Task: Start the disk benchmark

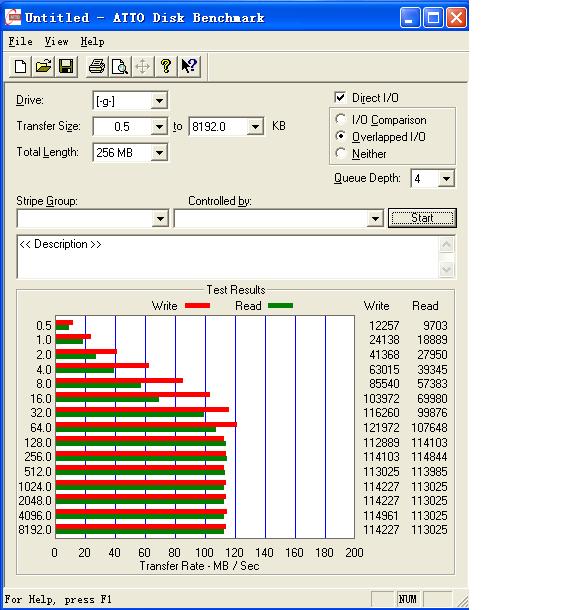Action: 422,218
